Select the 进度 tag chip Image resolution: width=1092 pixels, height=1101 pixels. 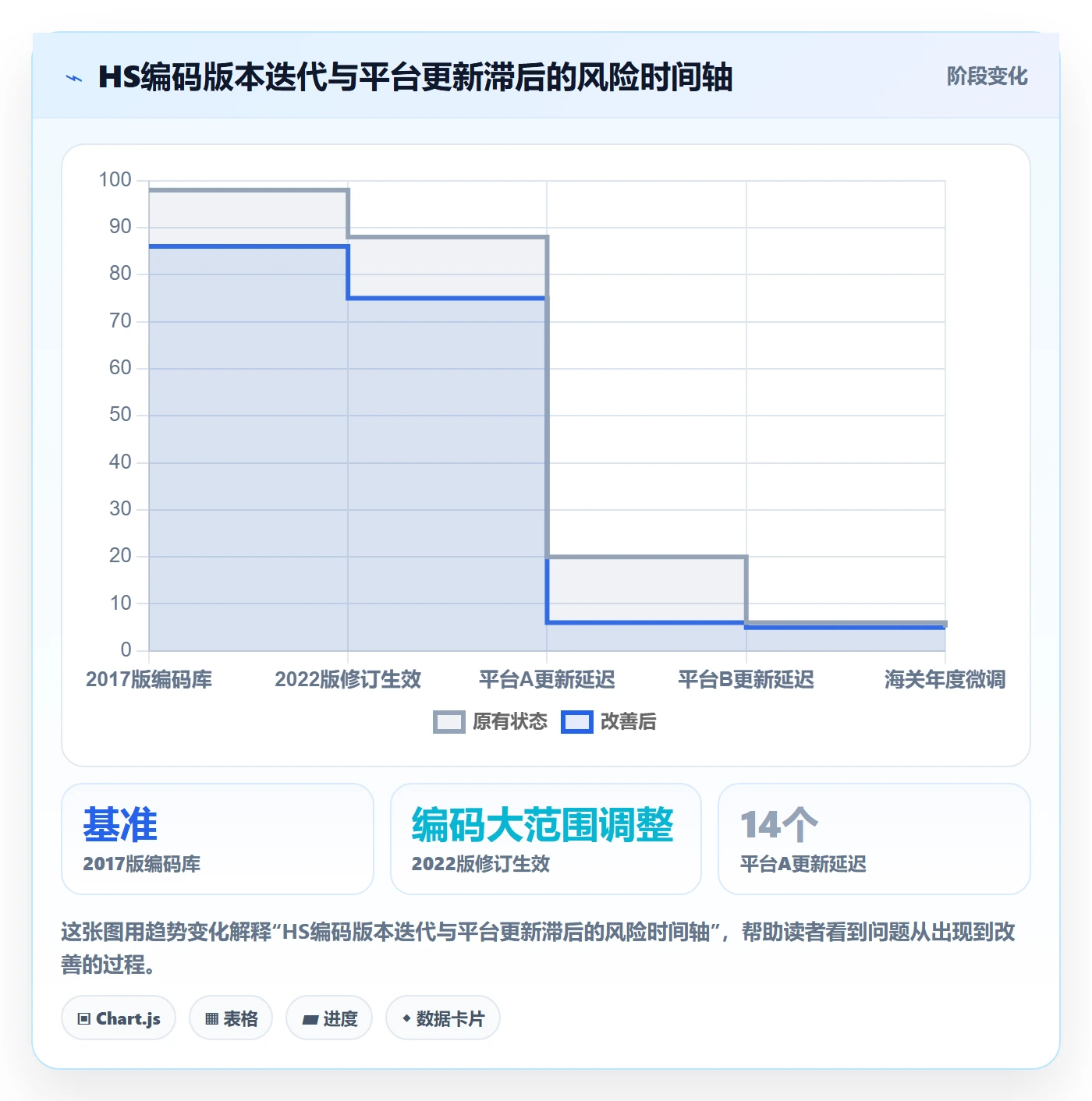tap(329, 1018)
